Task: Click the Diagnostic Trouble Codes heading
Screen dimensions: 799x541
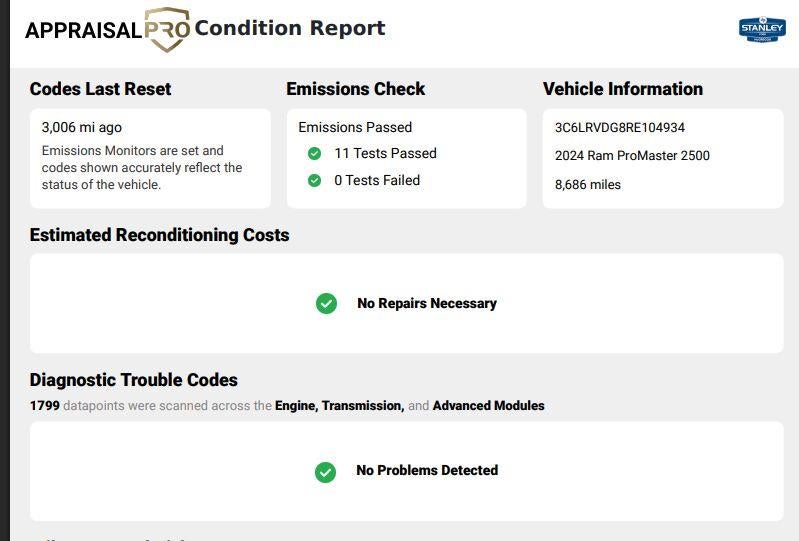Action: pos(134,380)
